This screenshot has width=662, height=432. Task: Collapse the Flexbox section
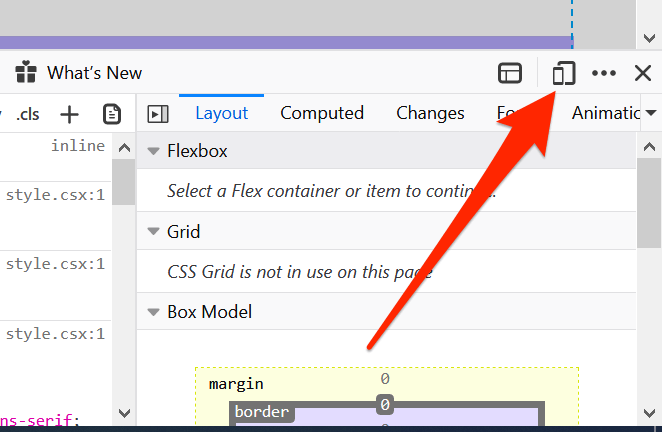[x=154, y=152]
